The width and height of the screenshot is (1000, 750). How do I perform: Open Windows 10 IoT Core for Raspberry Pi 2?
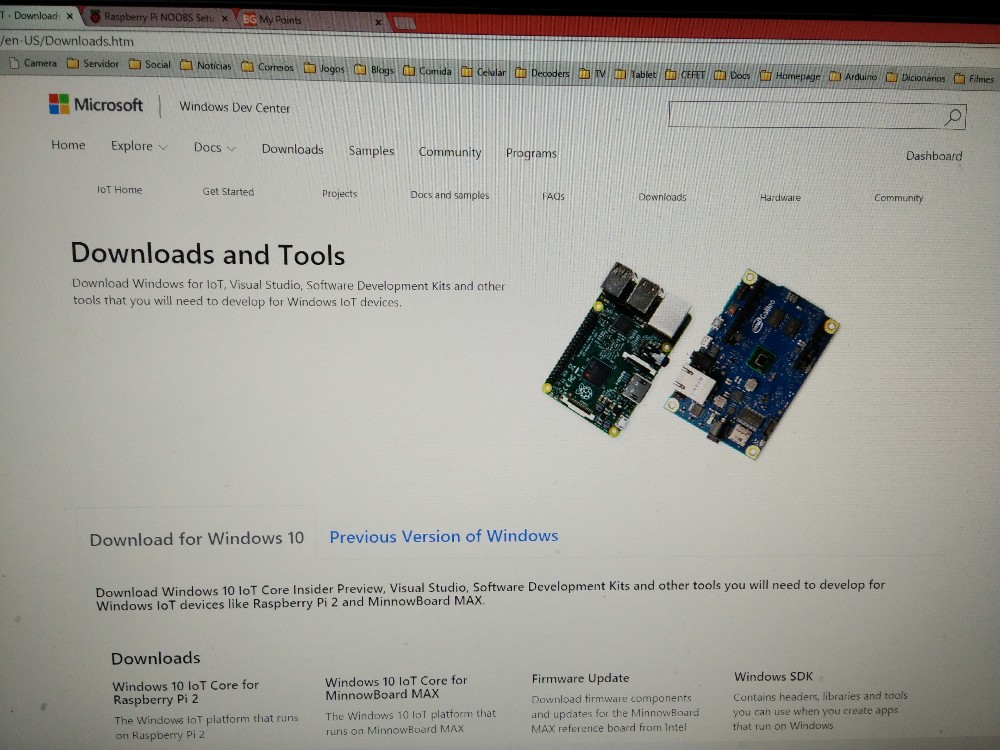186,692
